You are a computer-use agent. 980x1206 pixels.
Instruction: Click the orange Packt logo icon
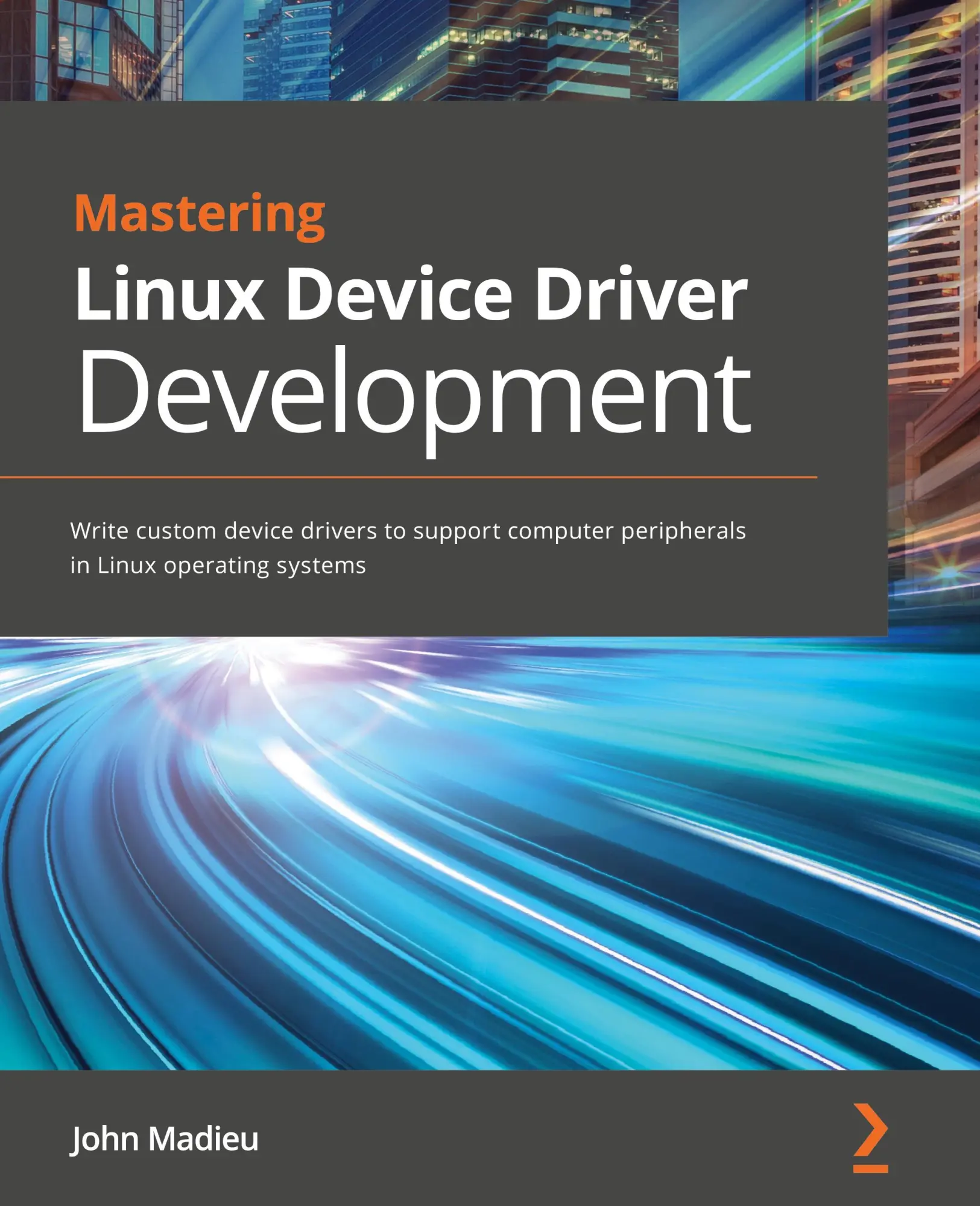coord(870,1138)
